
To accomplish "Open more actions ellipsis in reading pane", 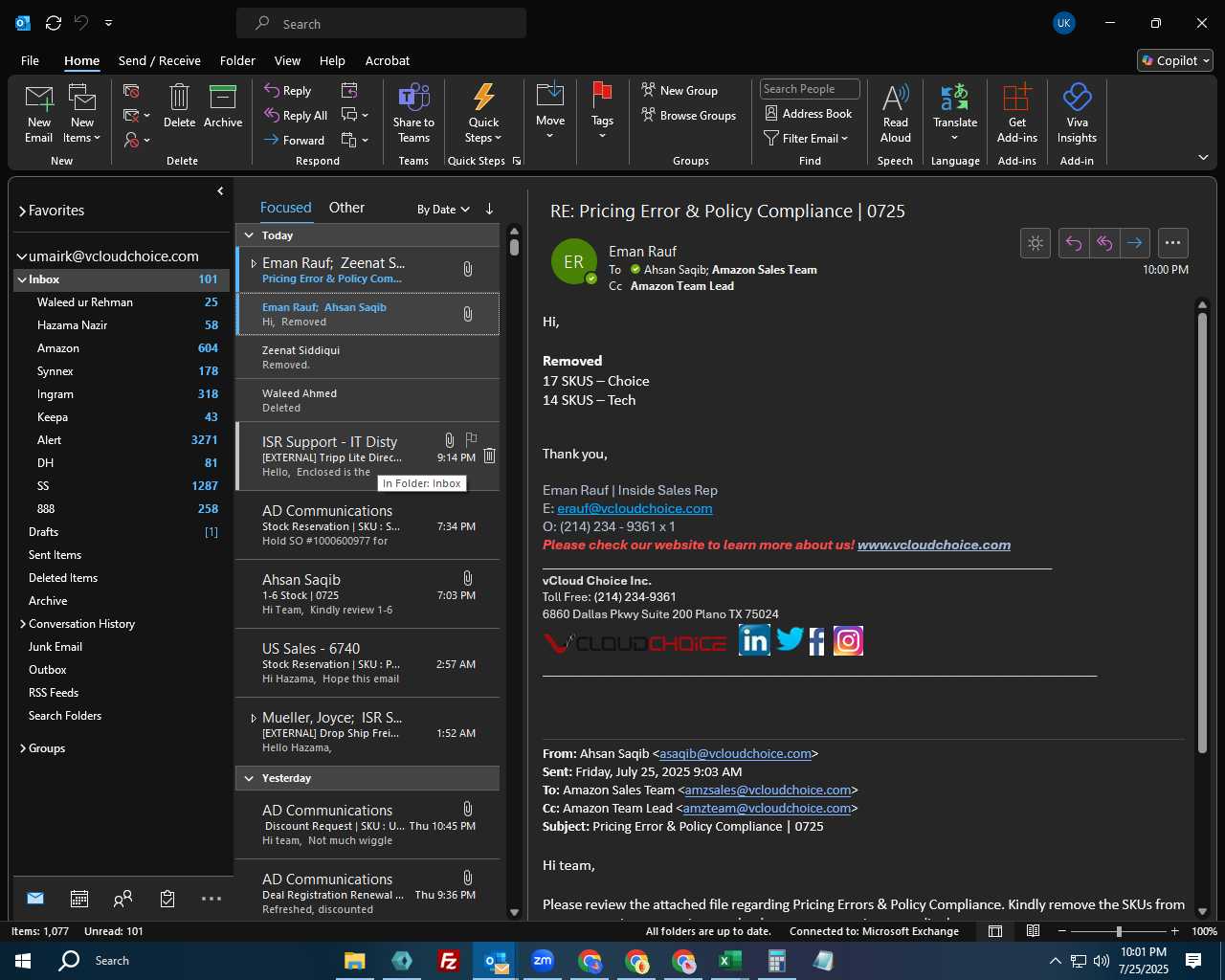I will pyautogui.click(x=1173, y=243).
